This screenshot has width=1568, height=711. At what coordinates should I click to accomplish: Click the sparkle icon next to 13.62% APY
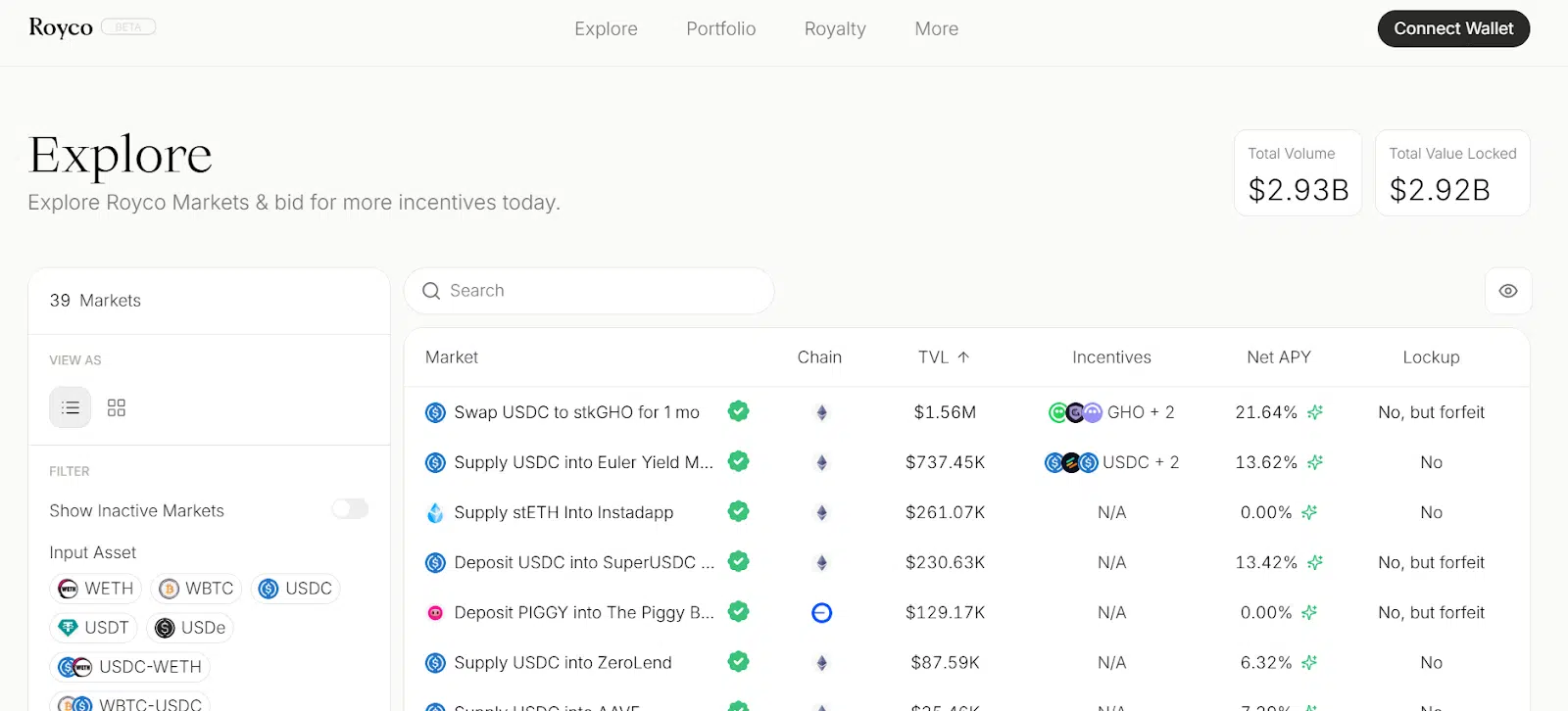(x=1315, y=462)
